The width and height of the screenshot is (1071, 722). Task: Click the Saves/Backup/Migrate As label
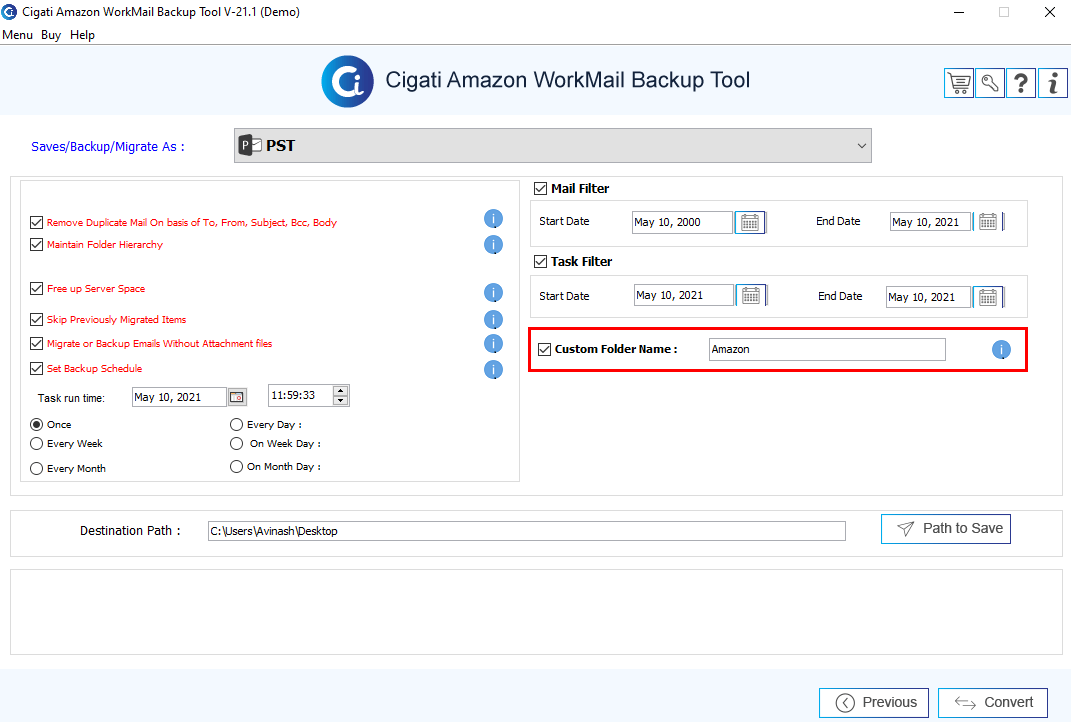[x=108, y=147]
